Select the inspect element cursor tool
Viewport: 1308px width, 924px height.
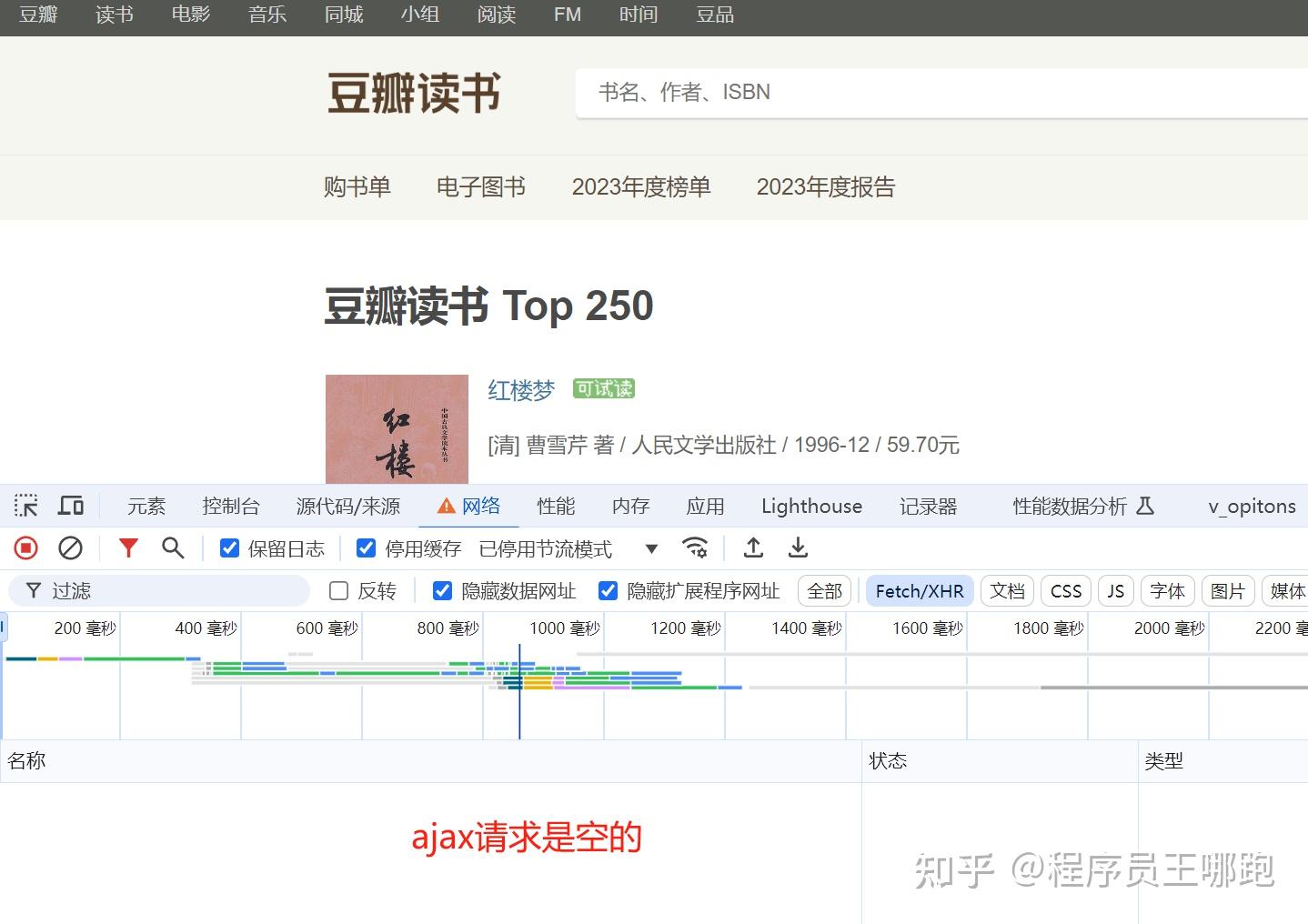pos(25,506)
